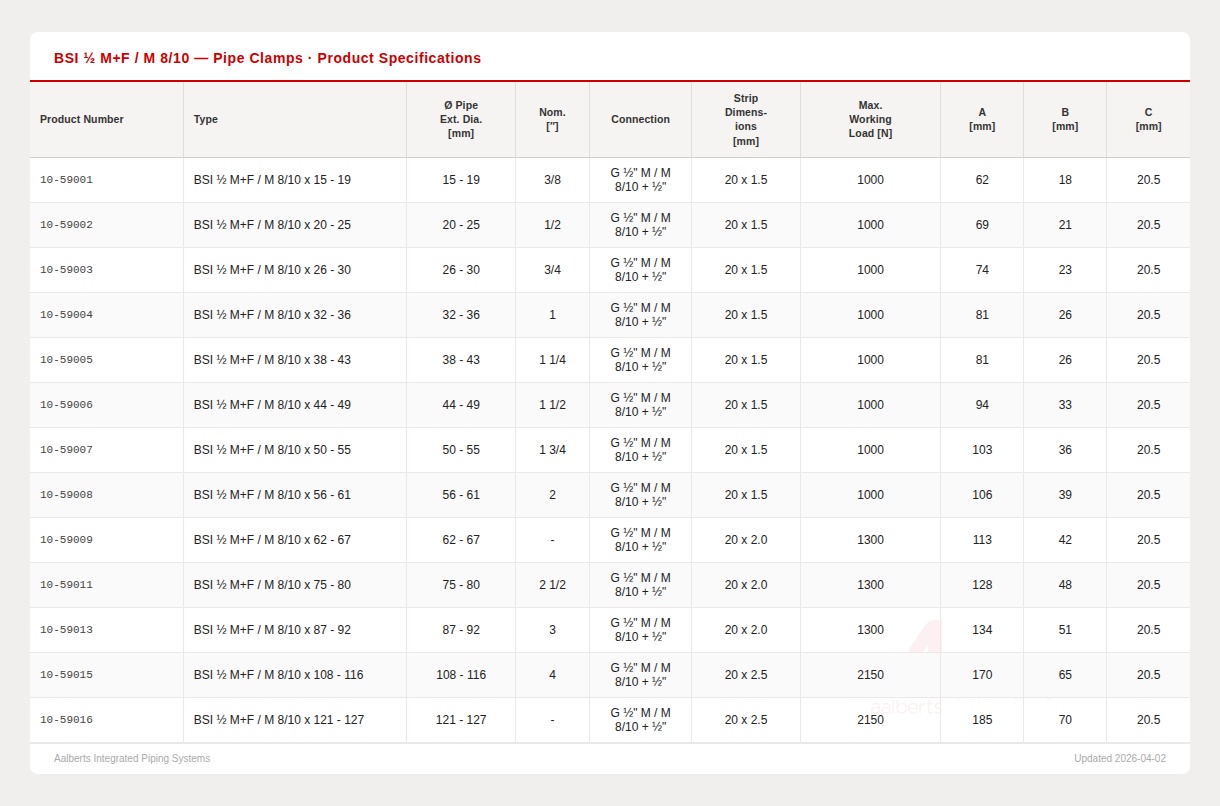
Task: Click Connection cell in row 10-59003
Action: pyautogui.click(x=641, y=270)
